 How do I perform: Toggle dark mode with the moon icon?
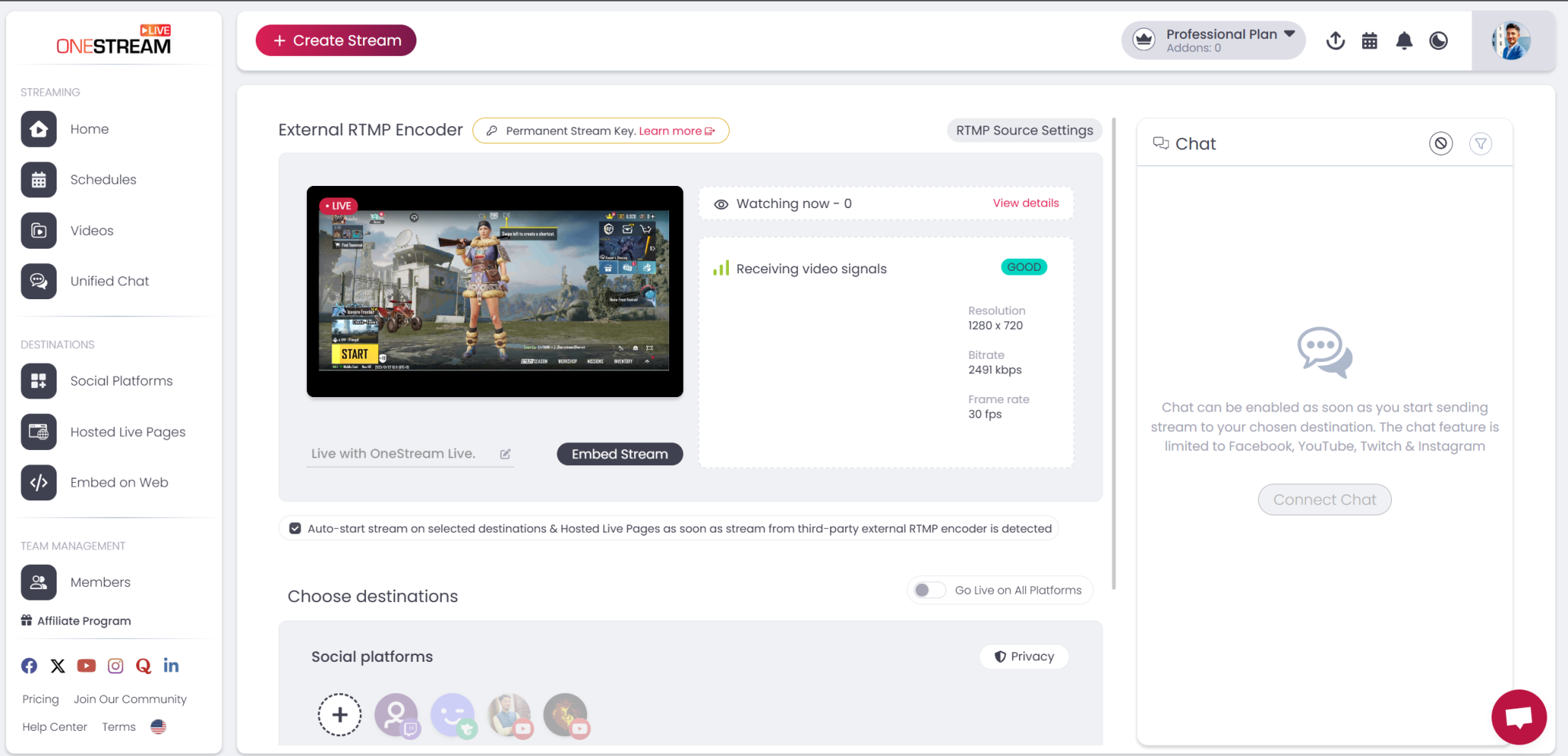1439,41
